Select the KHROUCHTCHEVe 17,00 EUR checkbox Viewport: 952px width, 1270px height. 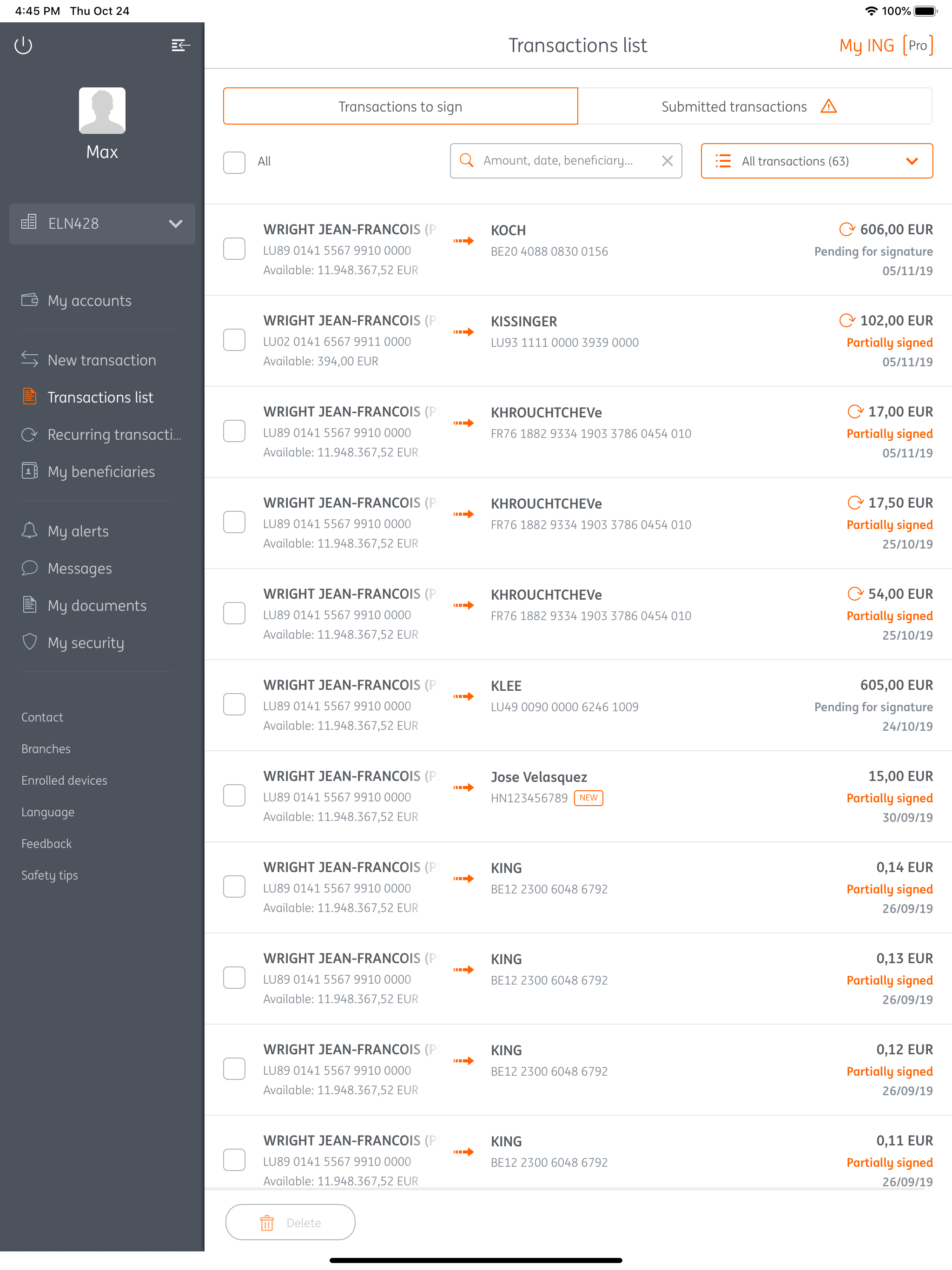click(x=234, y=431)
